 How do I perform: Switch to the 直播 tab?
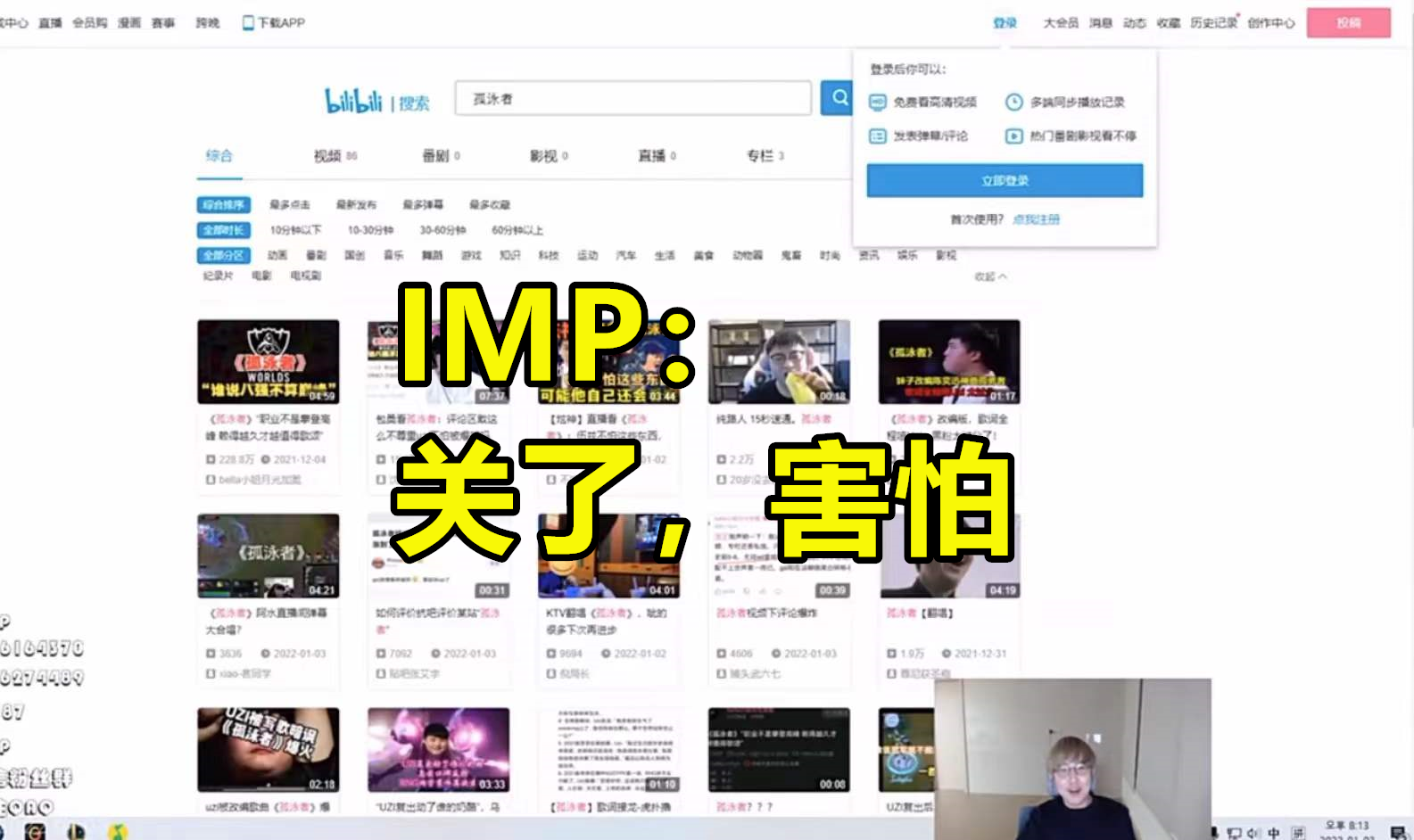[657, 155]
